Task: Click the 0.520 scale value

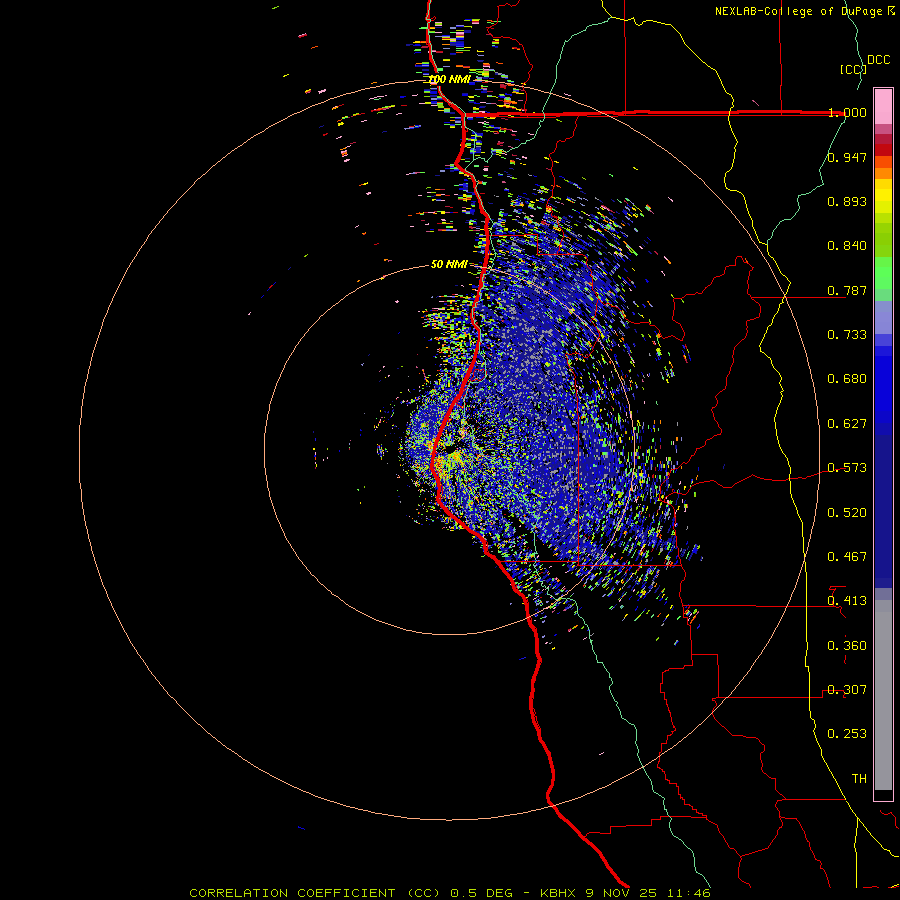Action: pos(847,513)
